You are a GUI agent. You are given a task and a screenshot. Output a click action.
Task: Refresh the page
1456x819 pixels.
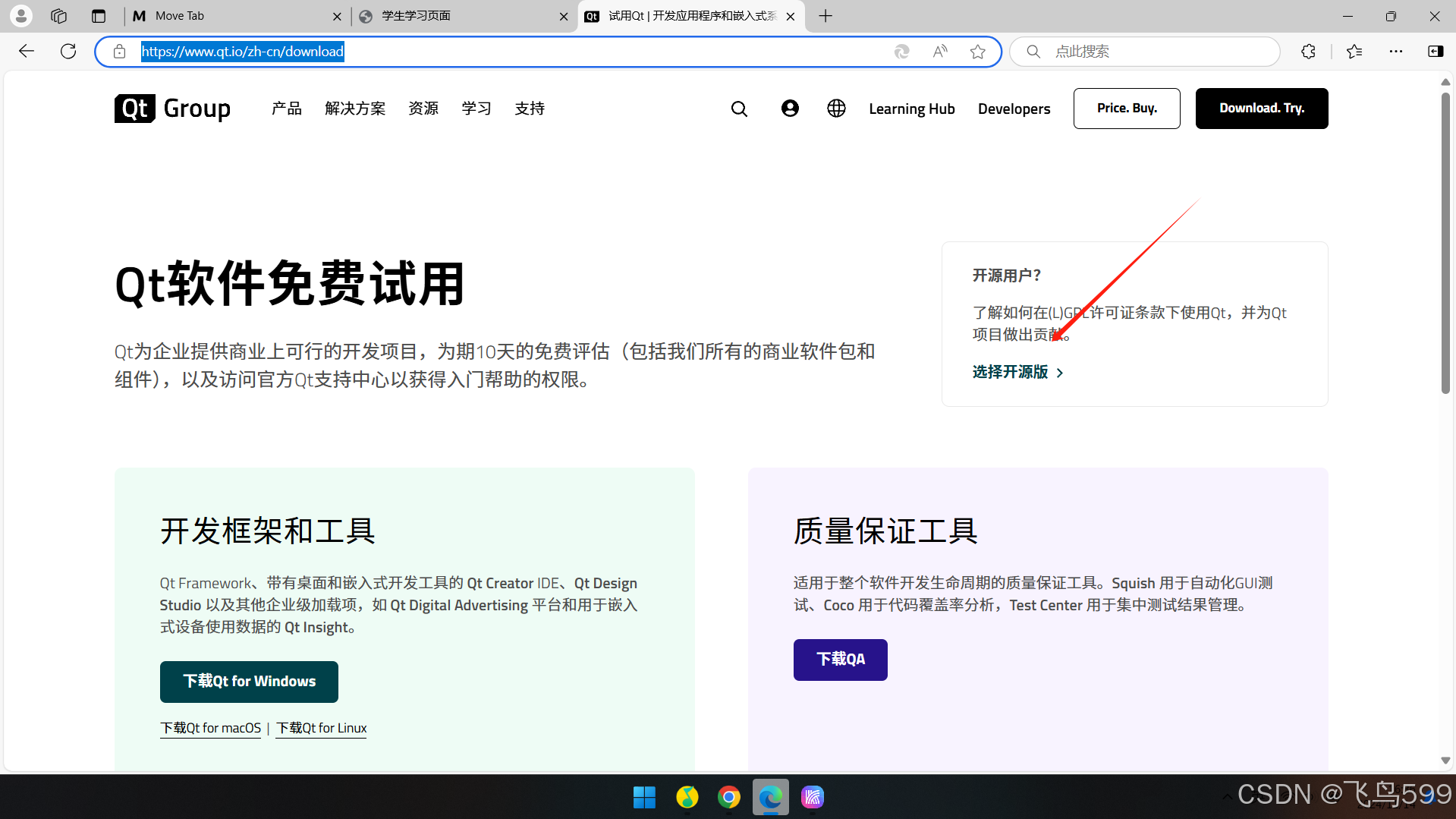coord(68,51)
